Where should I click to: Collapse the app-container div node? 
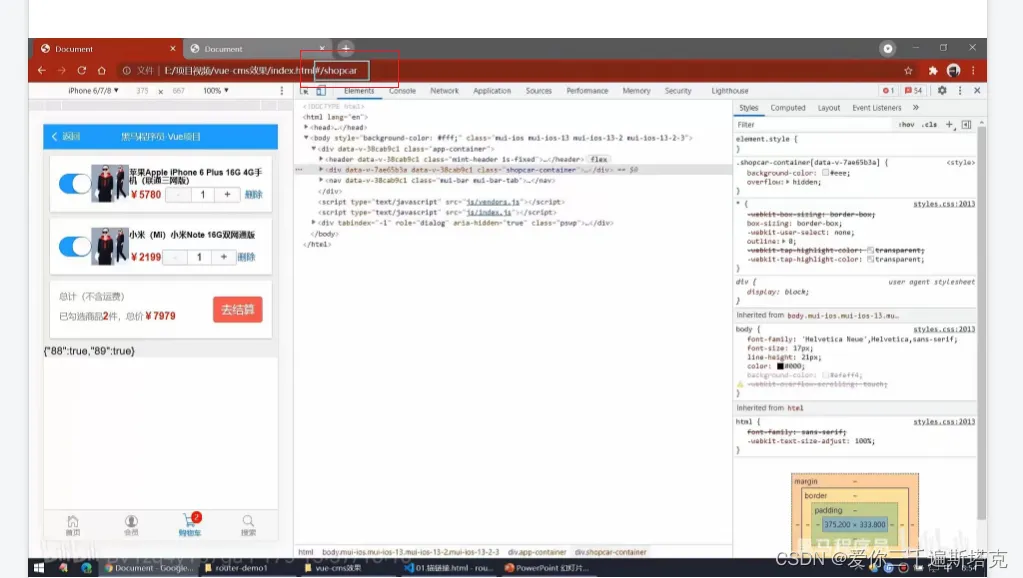pos(314,149)
